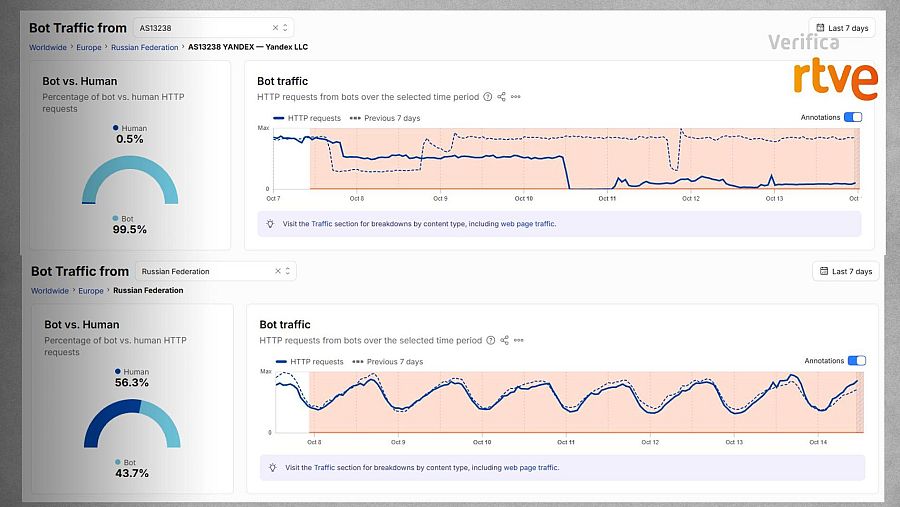Click the Russian Federation input field
This screenshot has height=507, width=900.
[216, 271]
